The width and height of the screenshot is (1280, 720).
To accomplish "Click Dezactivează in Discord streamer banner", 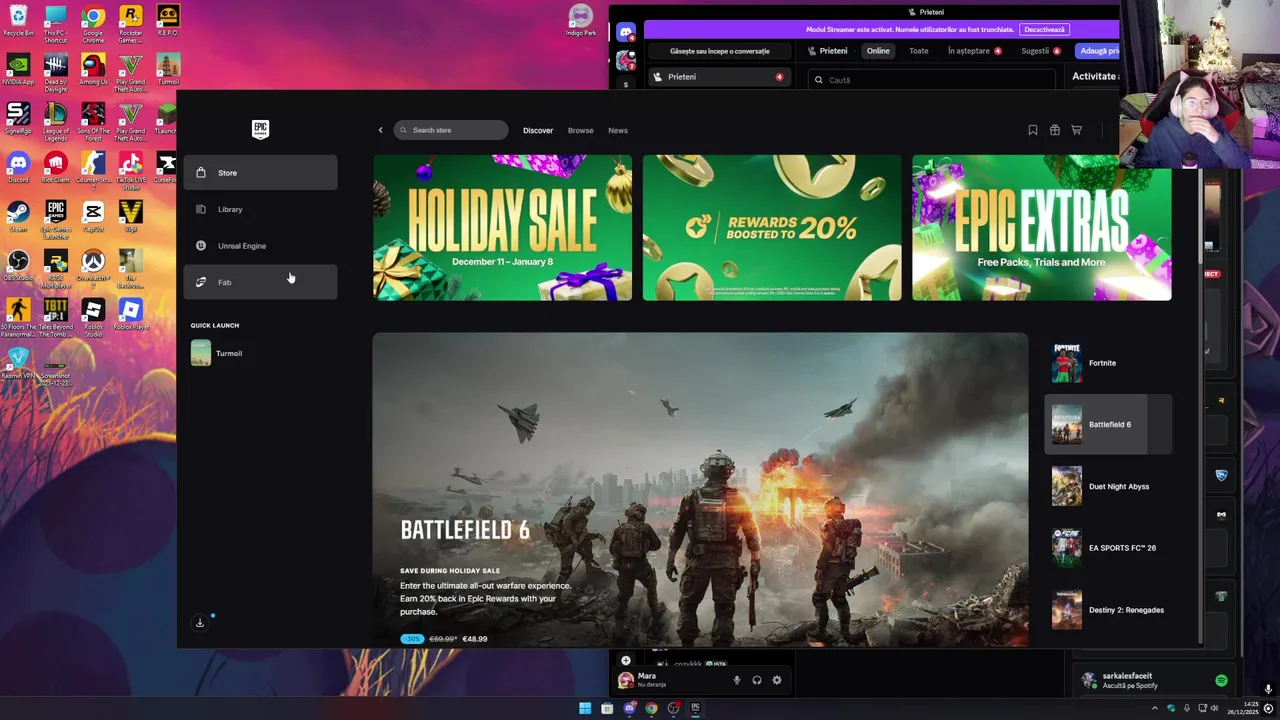I will tap(1044, 30).
